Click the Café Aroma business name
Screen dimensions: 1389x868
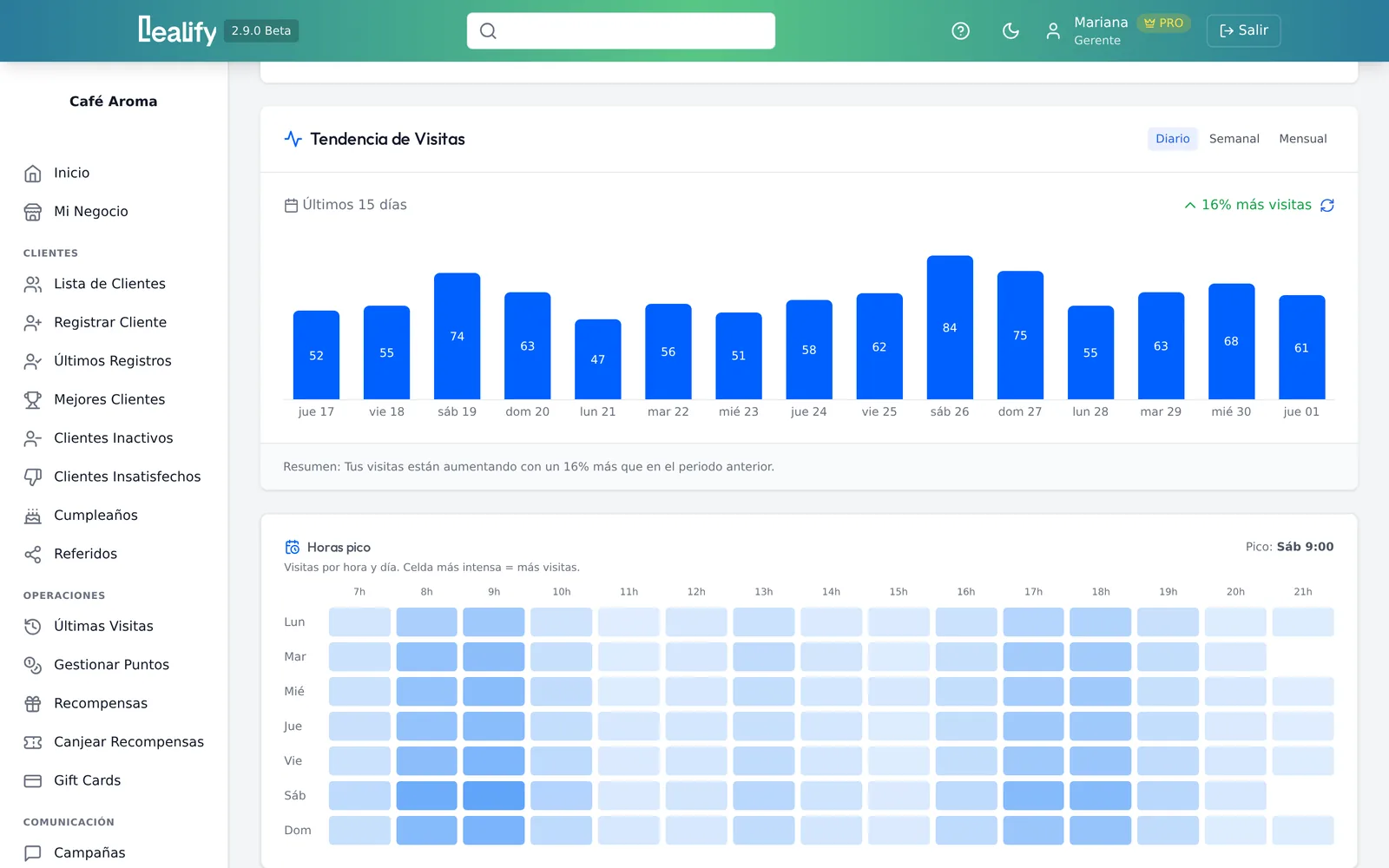tap(114, 102)
